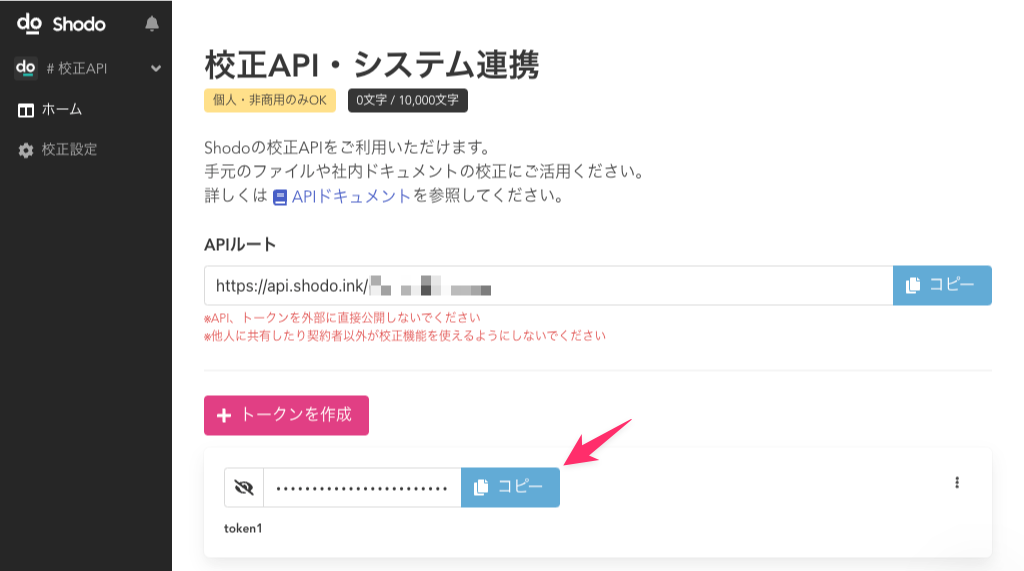Click the Shodo logo in sidebar
Viewport: 1024px width, 571px height.
click(x=61, y=24)
